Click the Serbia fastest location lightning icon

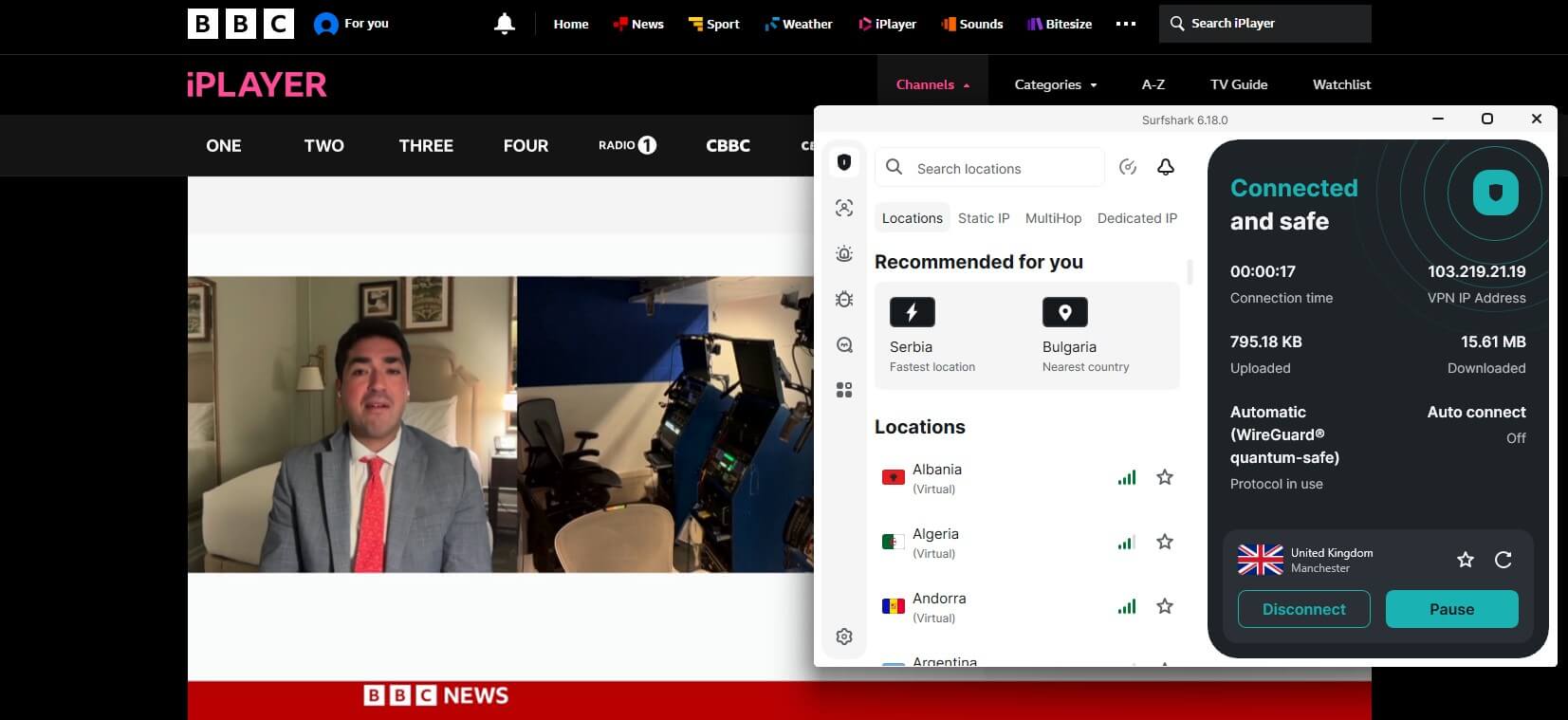tap(913, 312)
